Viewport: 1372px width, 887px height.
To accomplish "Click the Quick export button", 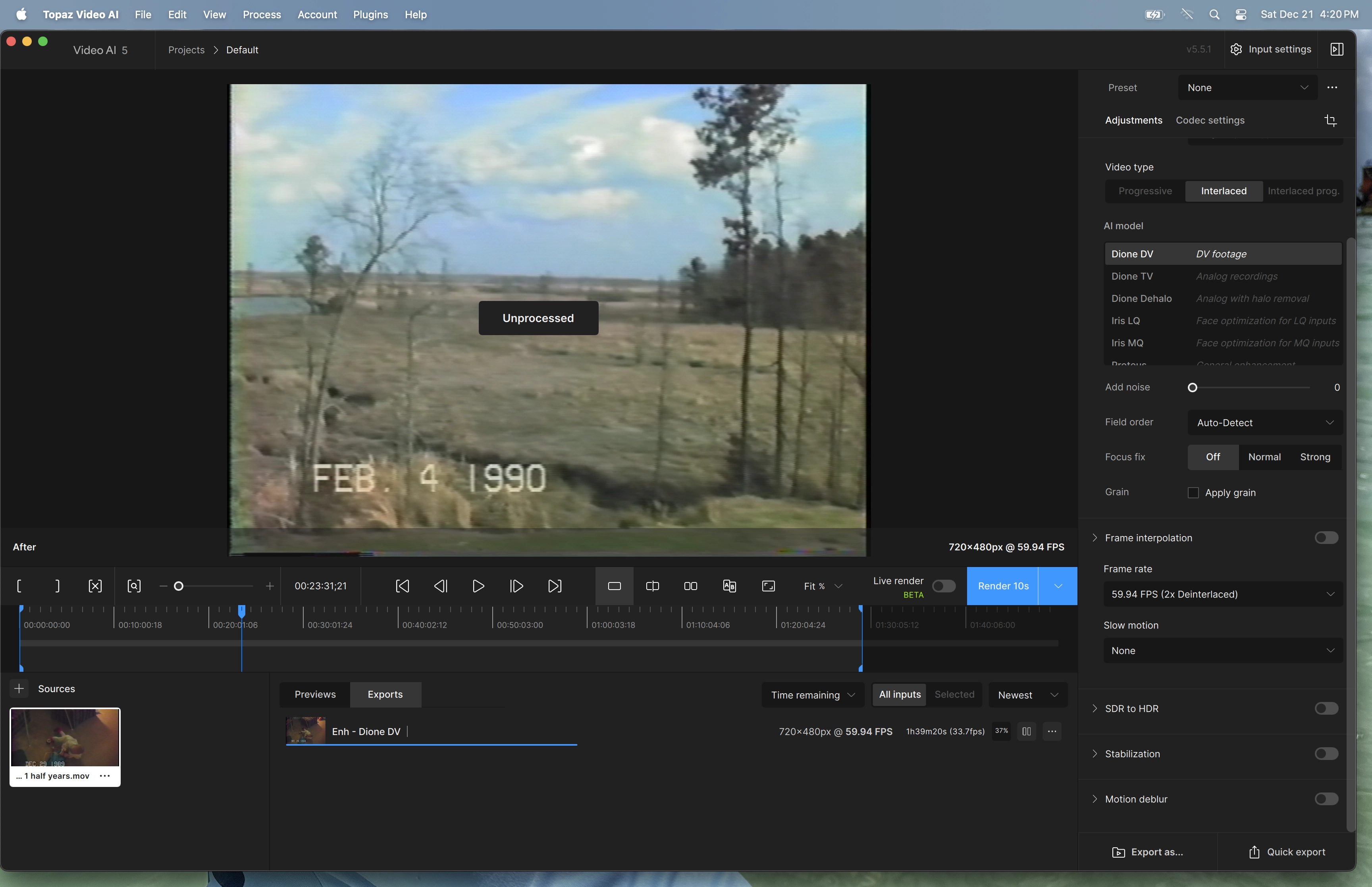I will point(1287,851).
